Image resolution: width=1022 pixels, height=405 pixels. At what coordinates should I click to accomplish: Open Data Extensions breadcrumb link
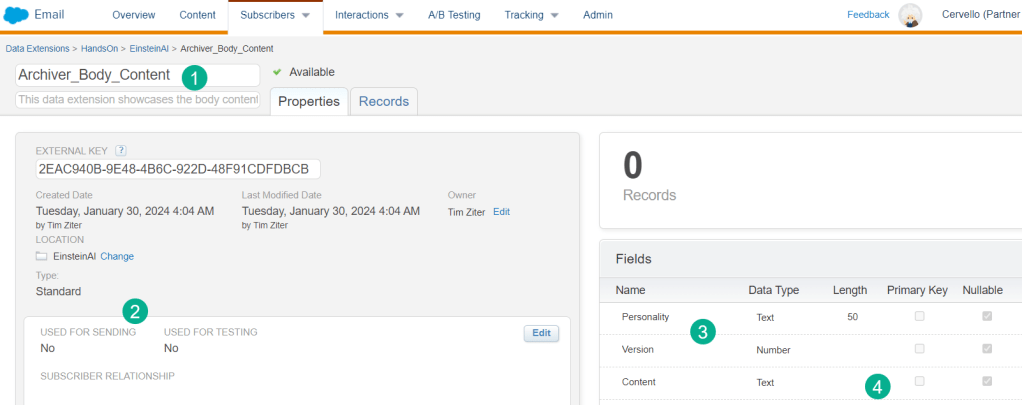37,48
